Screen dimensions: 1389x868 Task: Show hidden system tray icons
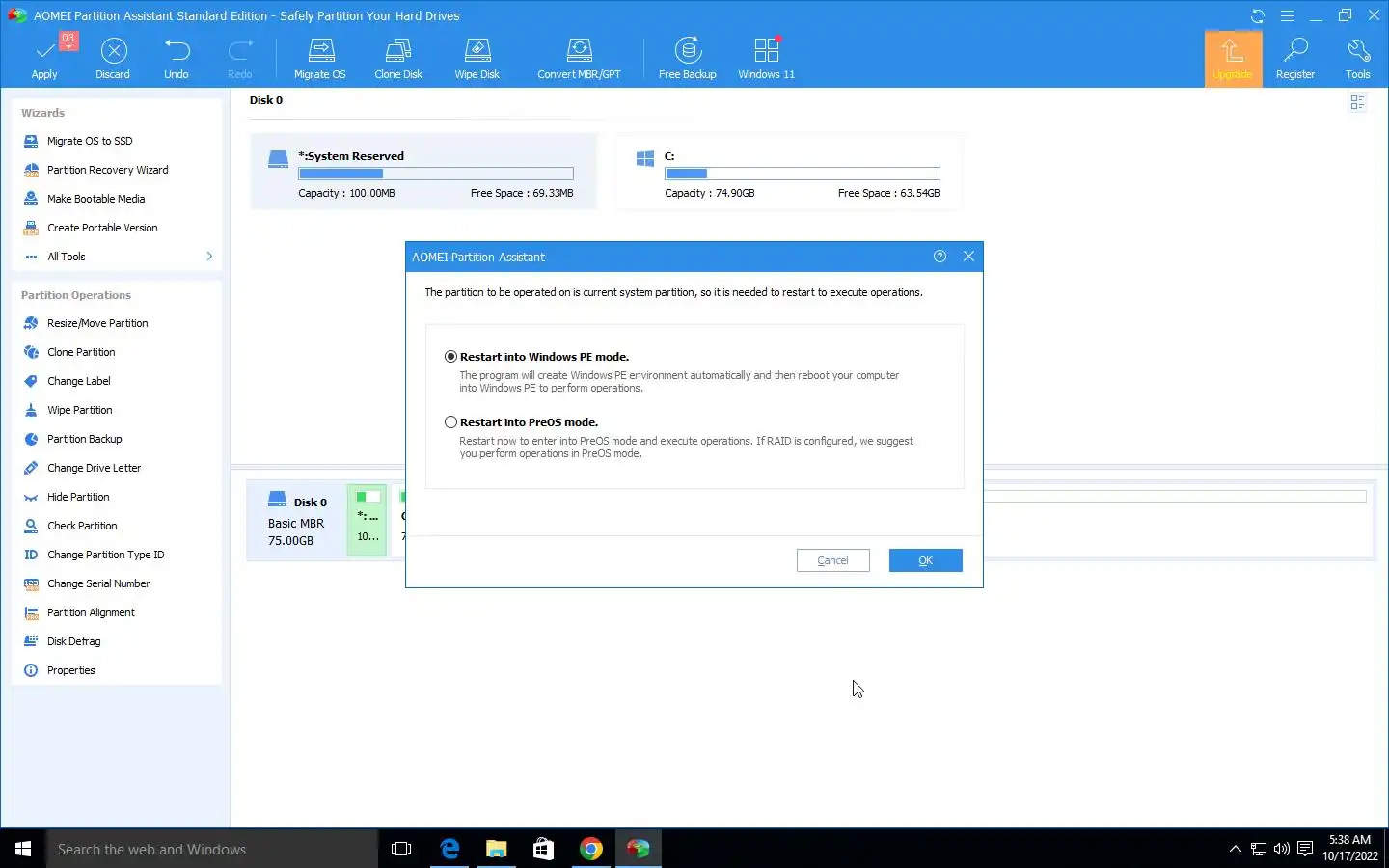(x=1235, y=849)
